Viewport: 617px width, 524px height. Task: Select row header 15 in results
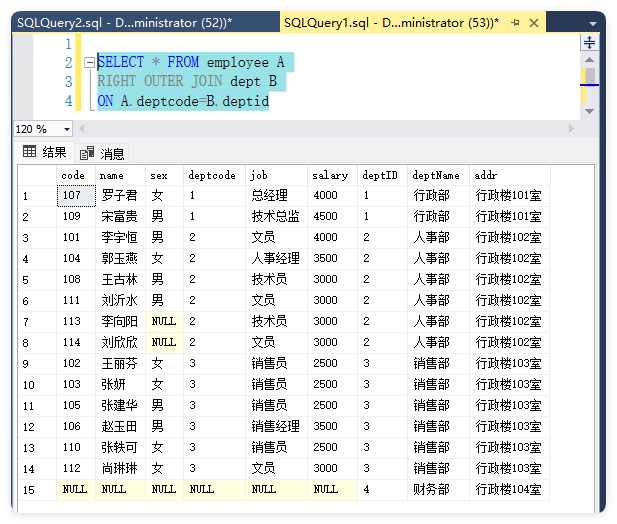pyautogui.click(x=37, y=490)
